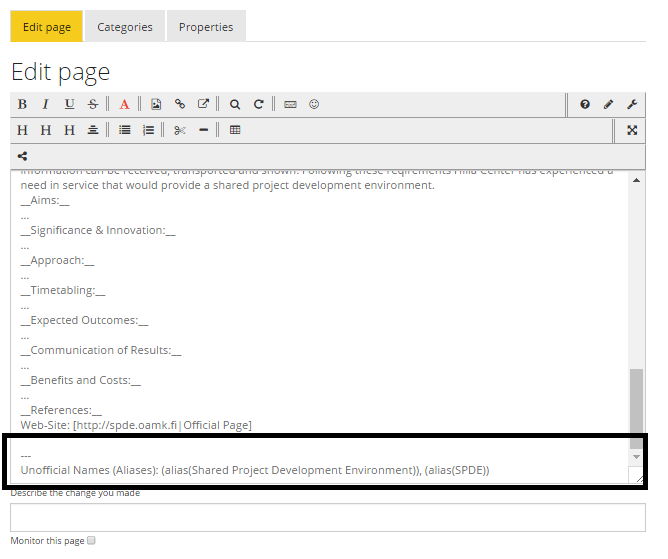The height and width of the screenshot is (559, 668).
Task: Insert special characters keyboard icon
Action: point(290,104)
